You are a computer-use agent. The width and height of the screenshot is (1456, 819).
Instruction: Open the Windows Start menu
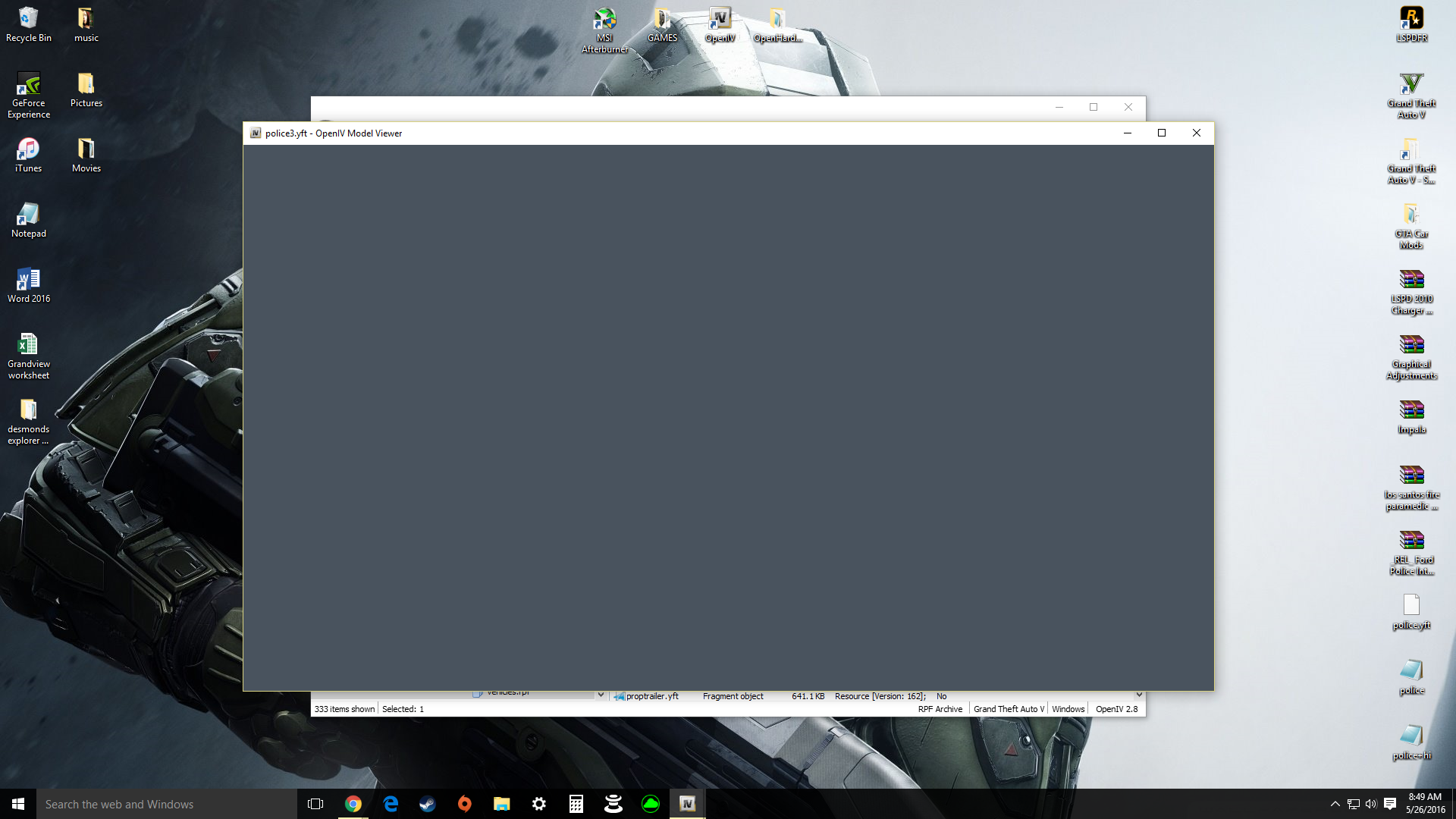tap(18, 804)
